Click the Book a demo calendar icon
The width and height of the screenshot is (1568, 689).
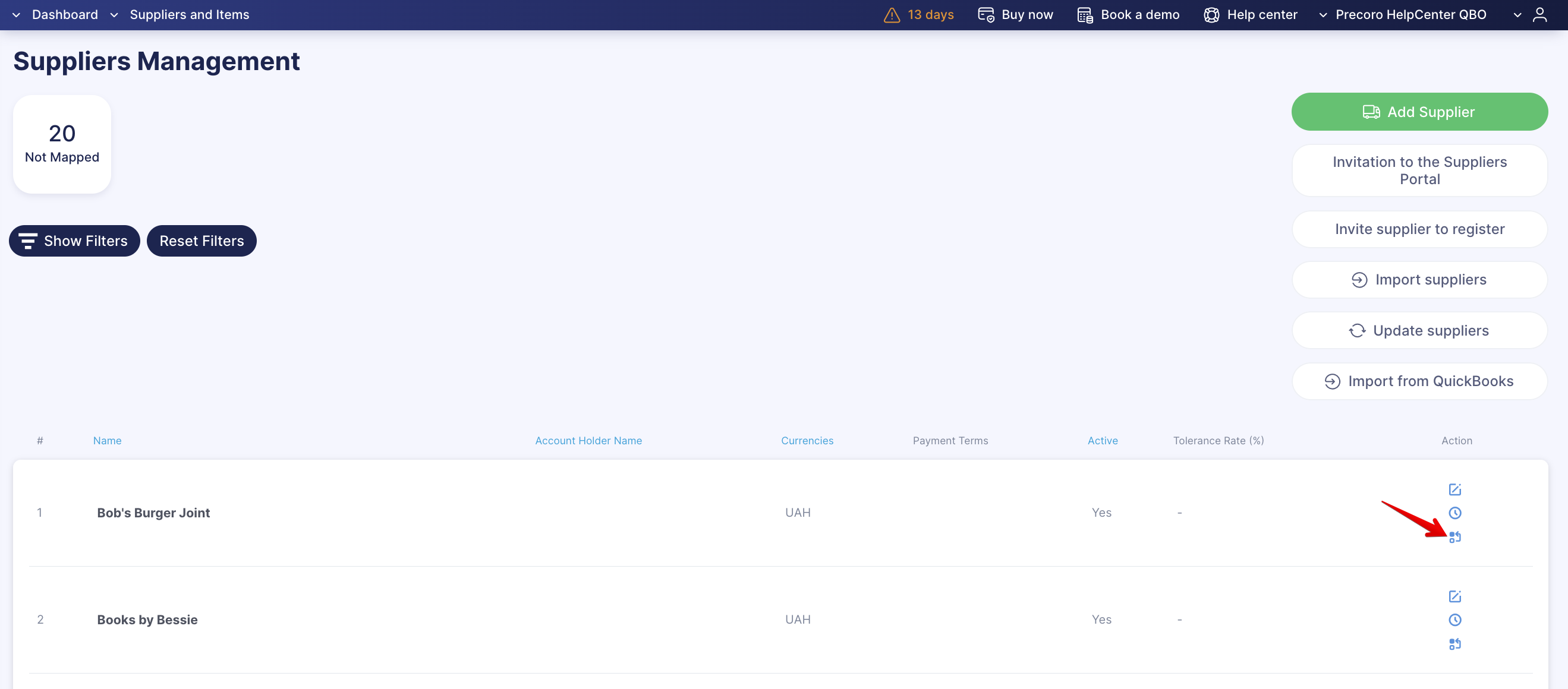point(1085,15)
